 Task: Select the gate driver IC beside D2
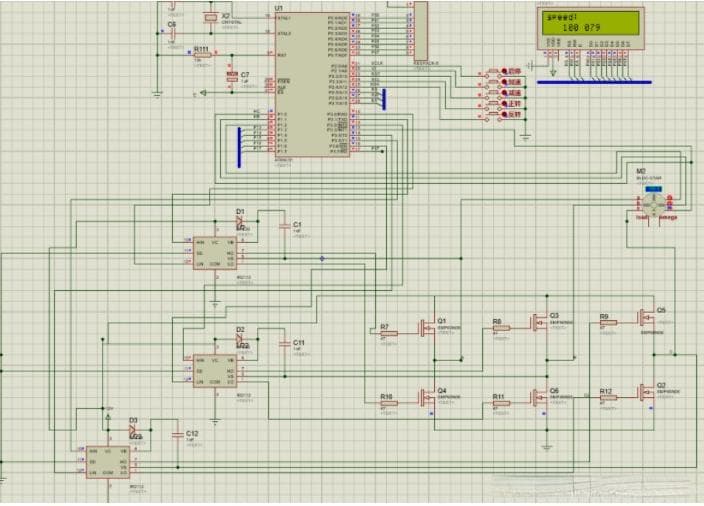[x=215, y=369]
